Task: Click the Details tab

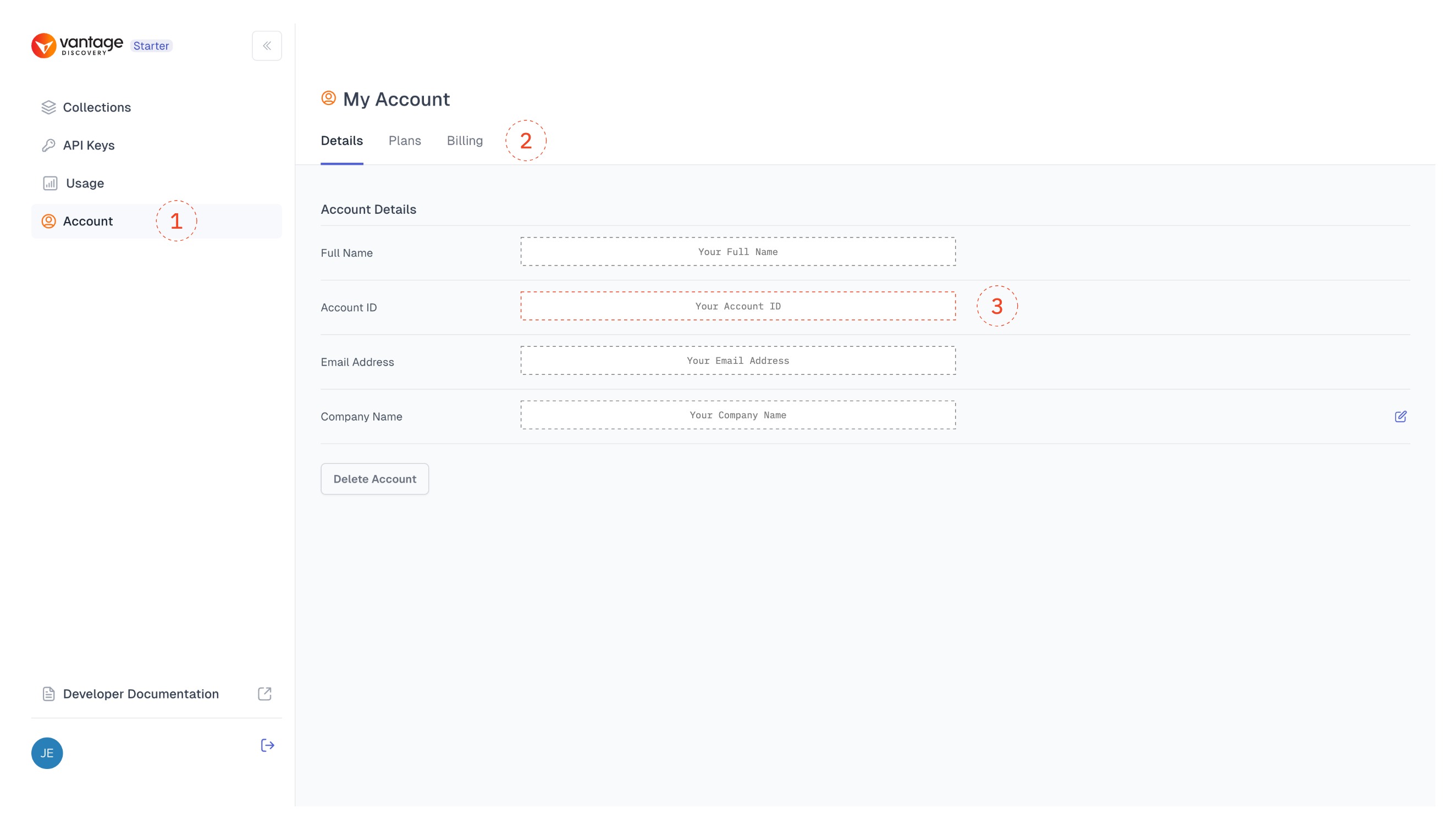Action: click(342, 140)
